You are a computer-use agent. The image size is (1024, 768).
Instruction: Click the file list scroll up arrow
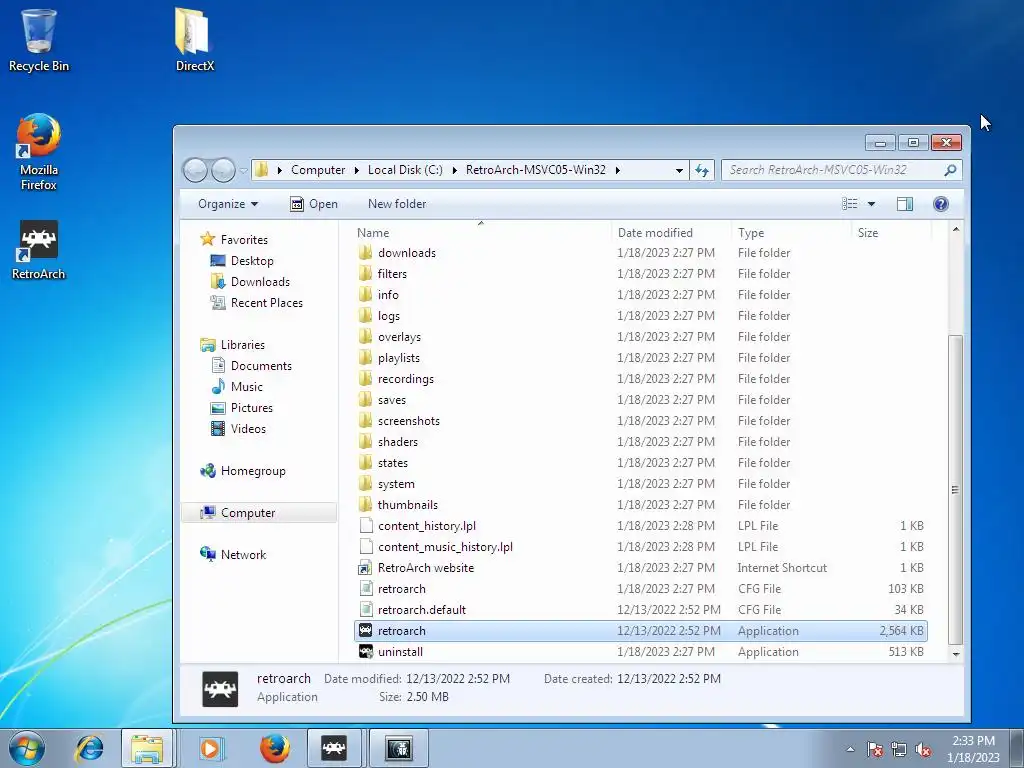coord(955,230)
